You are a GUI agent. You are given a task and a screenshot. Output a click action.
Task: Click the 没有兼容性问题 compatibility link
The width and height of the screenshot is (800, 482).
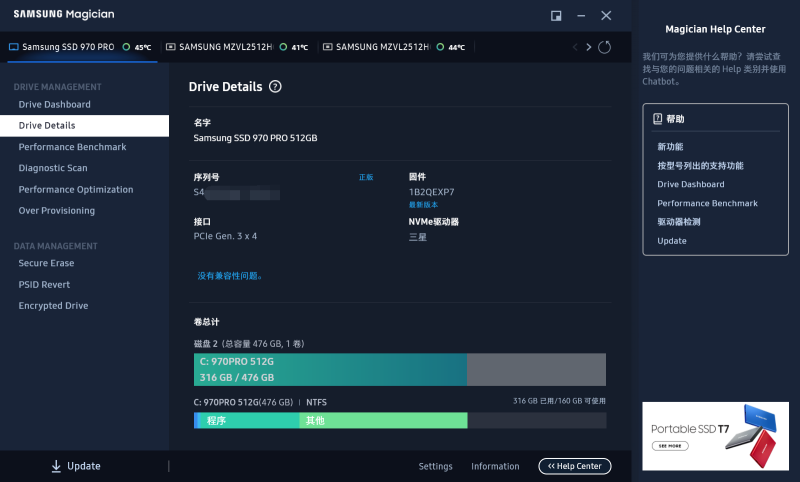point(230,276)
